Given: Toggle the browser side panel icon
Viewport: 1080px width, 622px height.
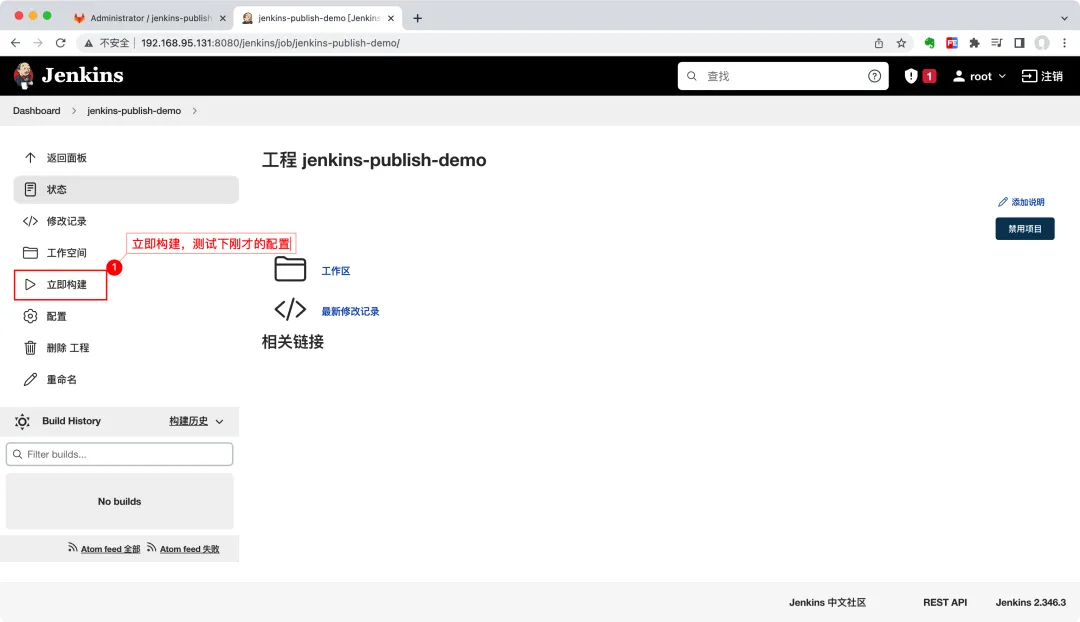Looking at the screenshot, I should [1019, 43].
